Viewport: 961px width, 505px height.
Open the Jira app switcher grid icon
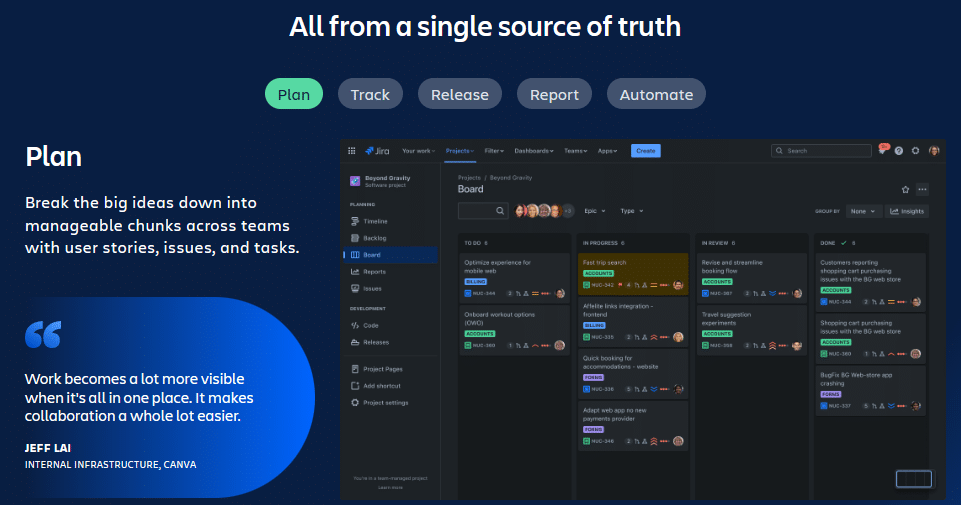[351, 151]
